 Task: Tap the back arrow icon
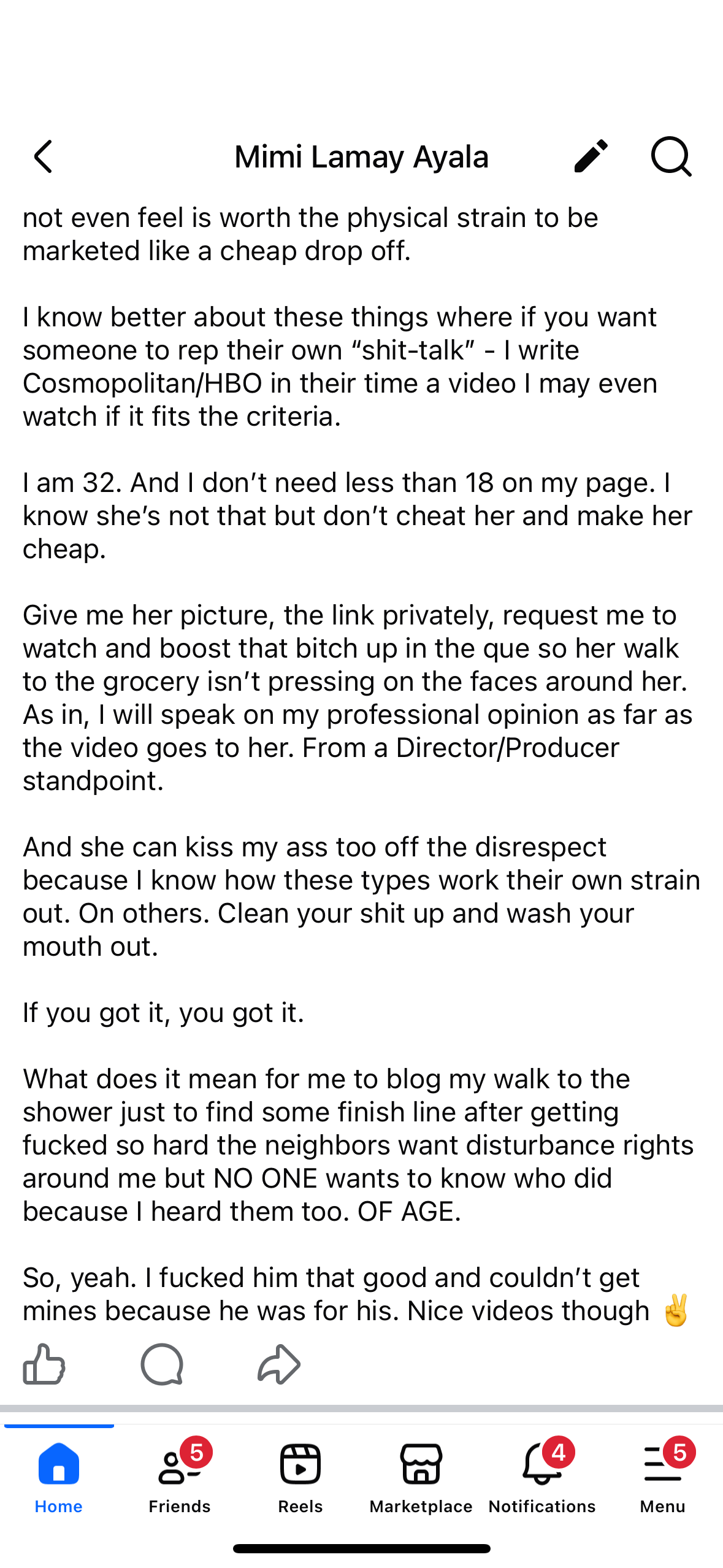[x=43, y=156]
